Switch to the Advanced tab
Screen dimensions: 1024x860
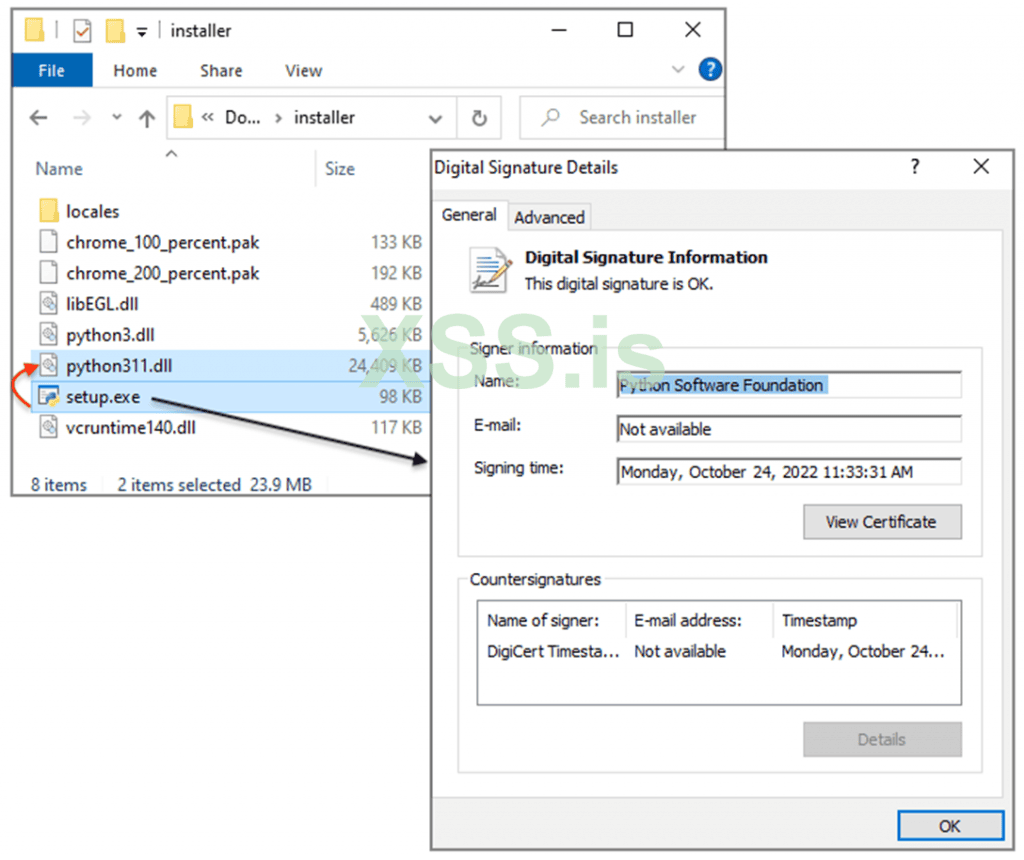pos(549,217)
